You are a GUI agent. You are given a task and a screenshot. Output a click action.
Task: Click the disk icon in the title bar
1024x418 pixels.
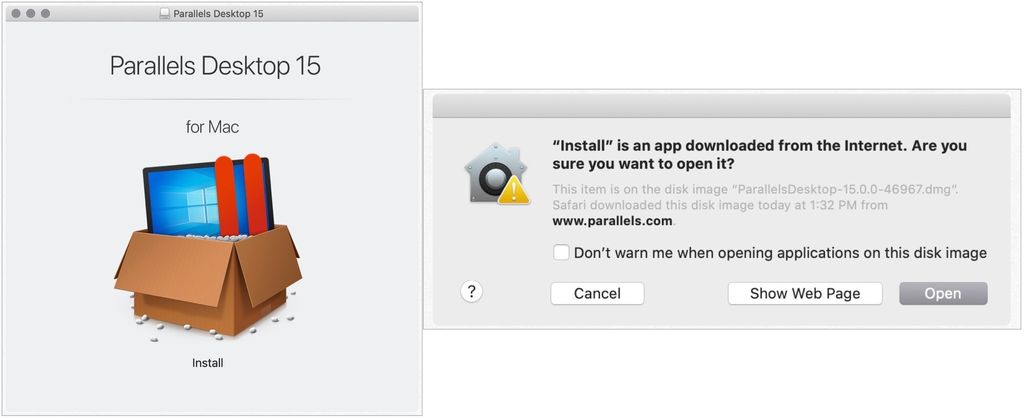tap(165, 13)
